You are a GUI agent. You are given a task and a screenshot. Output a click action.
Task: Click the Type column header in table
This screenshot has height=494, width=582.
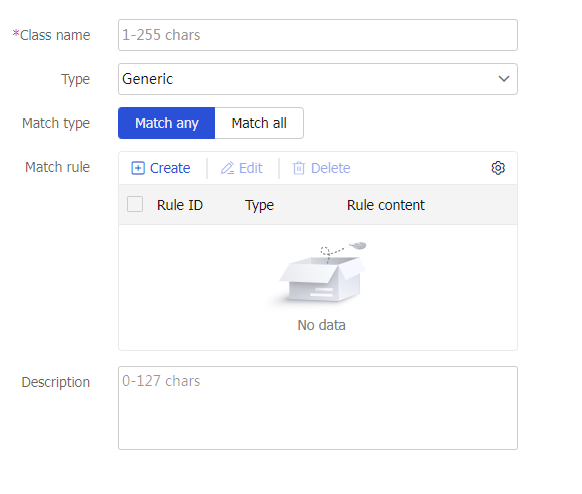(259, 205)
